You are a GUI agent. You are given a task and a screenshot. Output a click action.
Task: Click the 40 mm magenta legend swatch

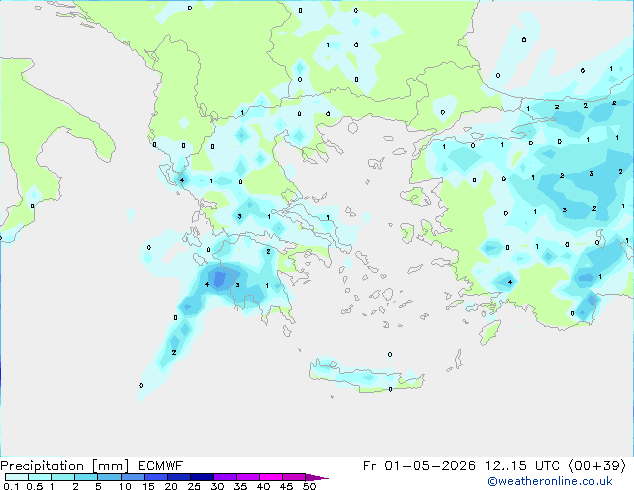click(x=271, y=477)
